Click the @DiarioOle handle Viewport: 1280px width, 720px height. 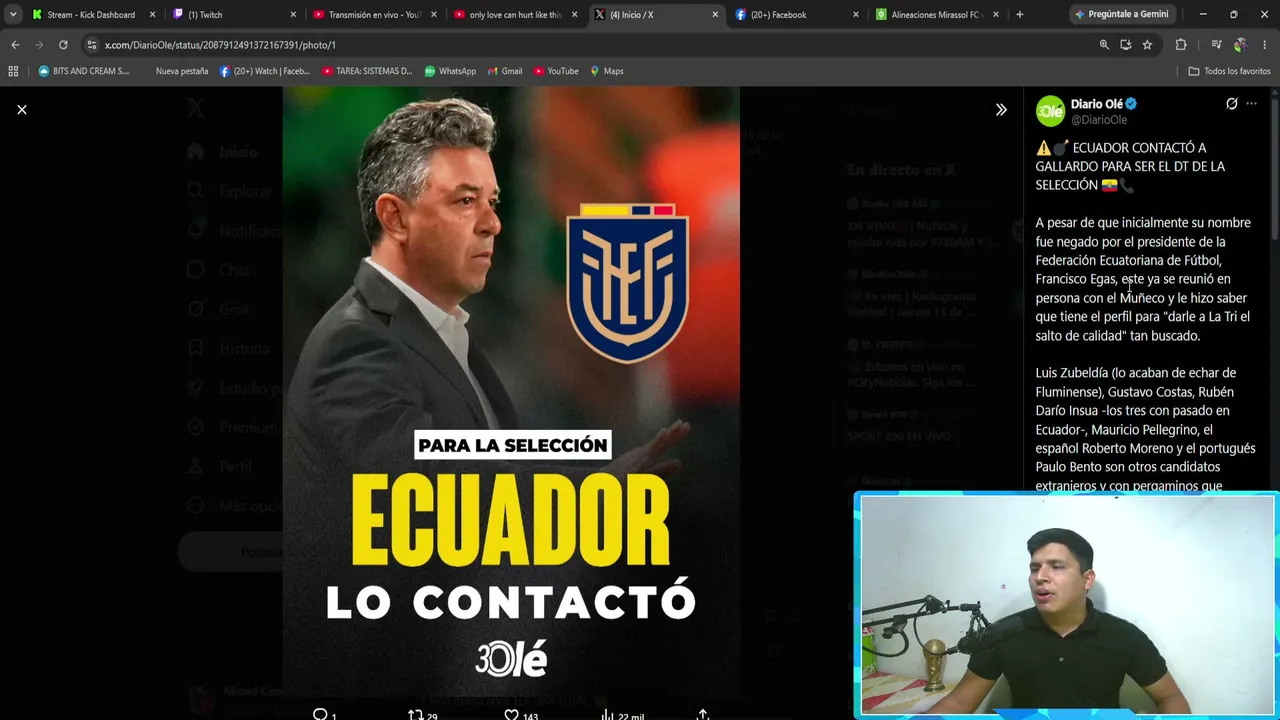1099,120
